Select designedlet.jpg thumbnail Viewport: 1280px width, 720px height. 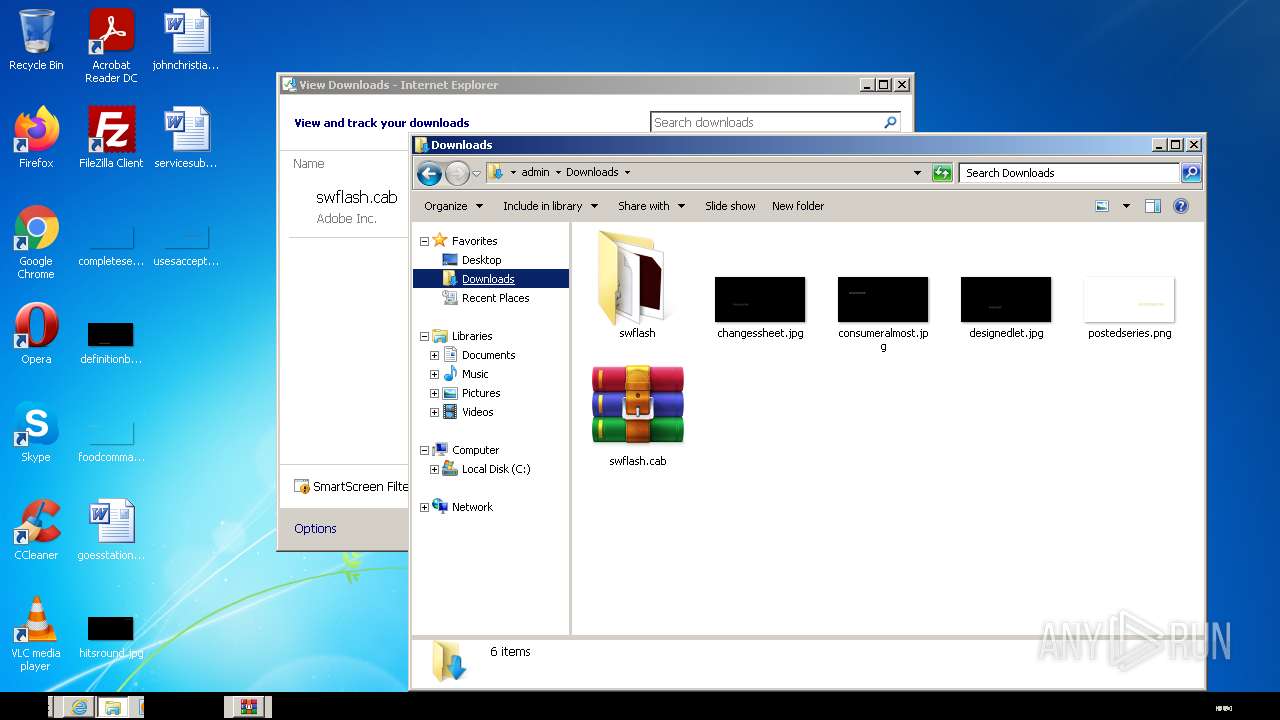coord(1006,307)
